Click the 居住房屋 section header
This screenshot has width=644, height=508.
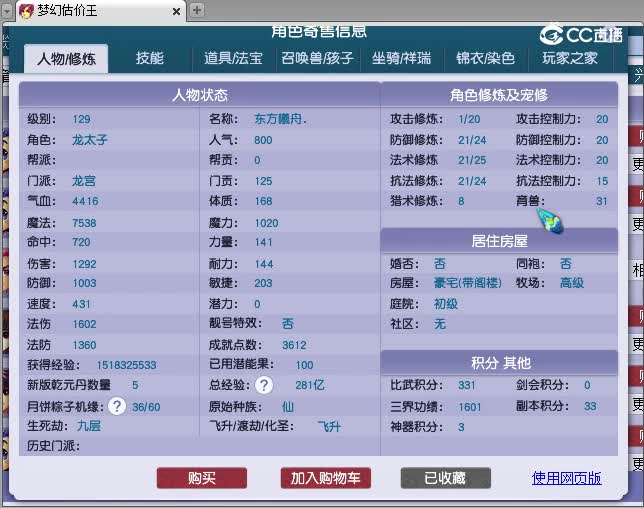tap(499, 241)
